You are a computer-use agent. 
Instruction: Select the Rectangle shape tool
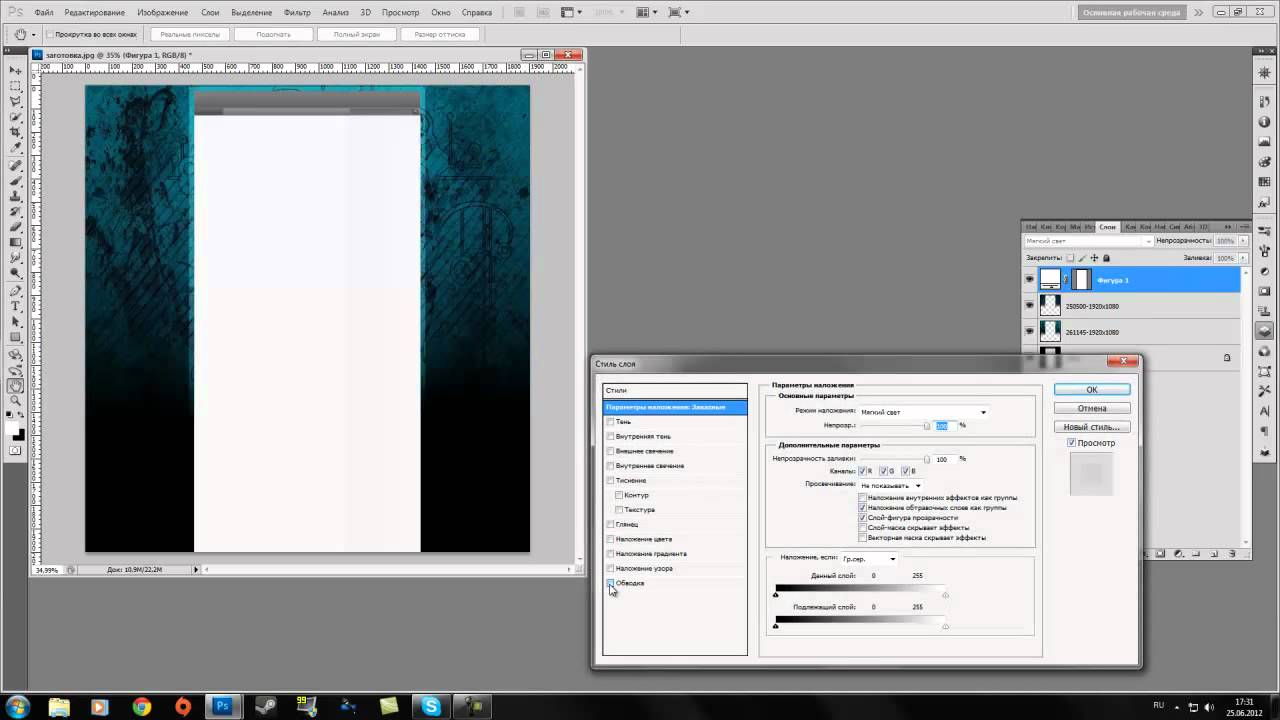16,337
